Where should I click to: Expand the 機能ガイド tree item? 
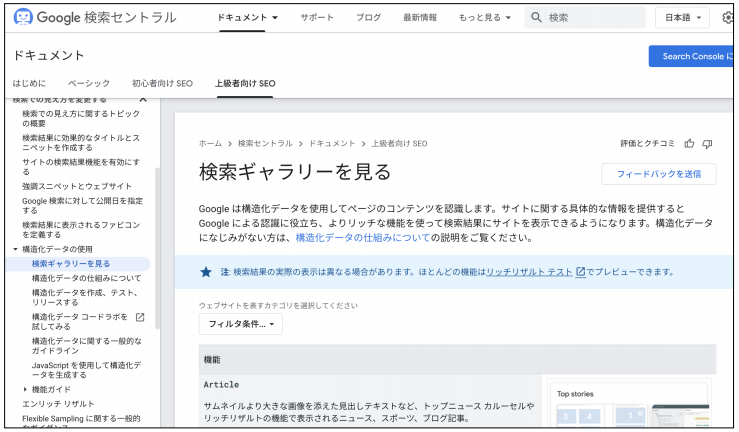point(25,390)
